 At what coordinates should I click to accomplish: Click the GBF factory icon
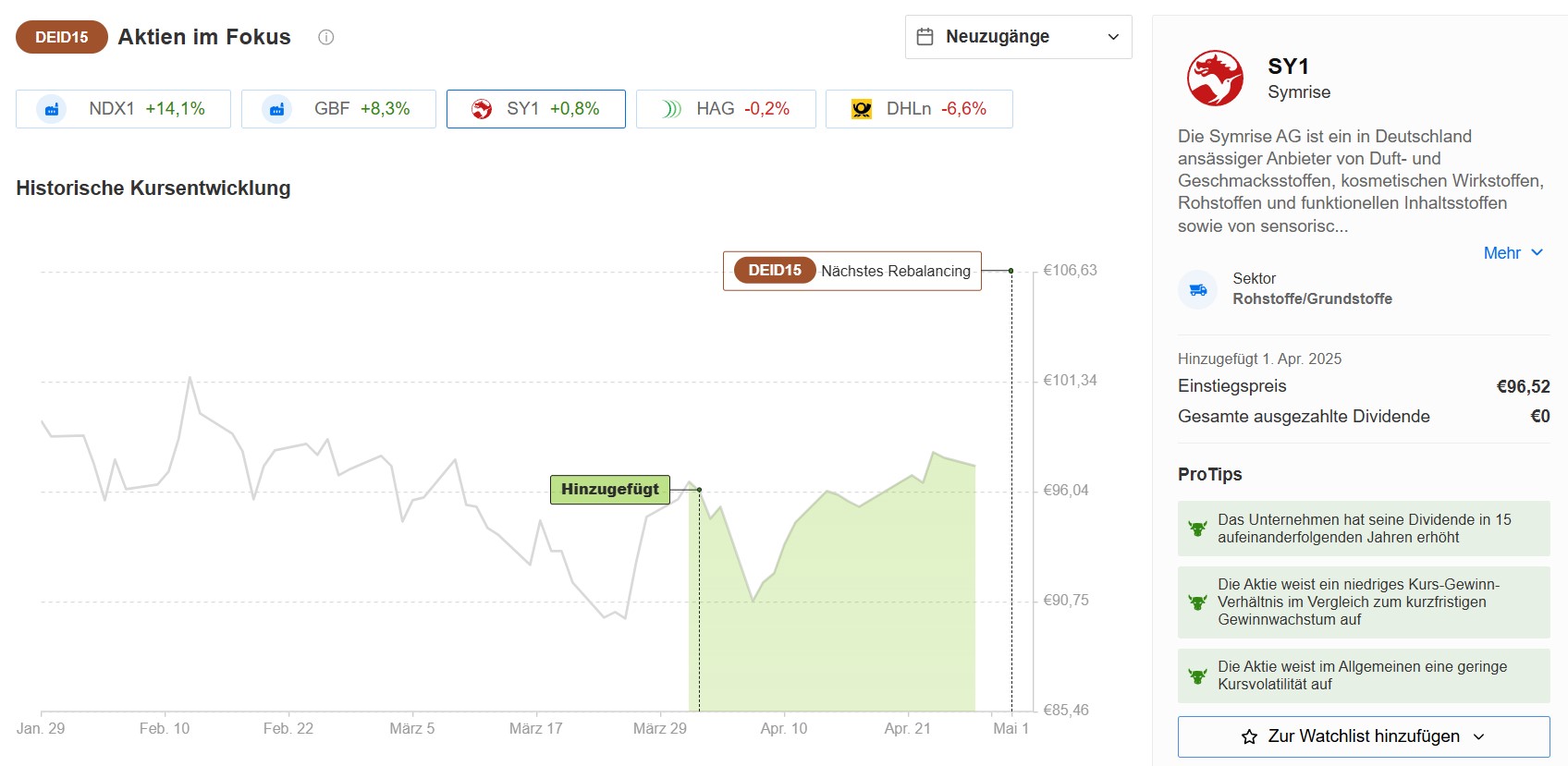(x=276, y=109)
